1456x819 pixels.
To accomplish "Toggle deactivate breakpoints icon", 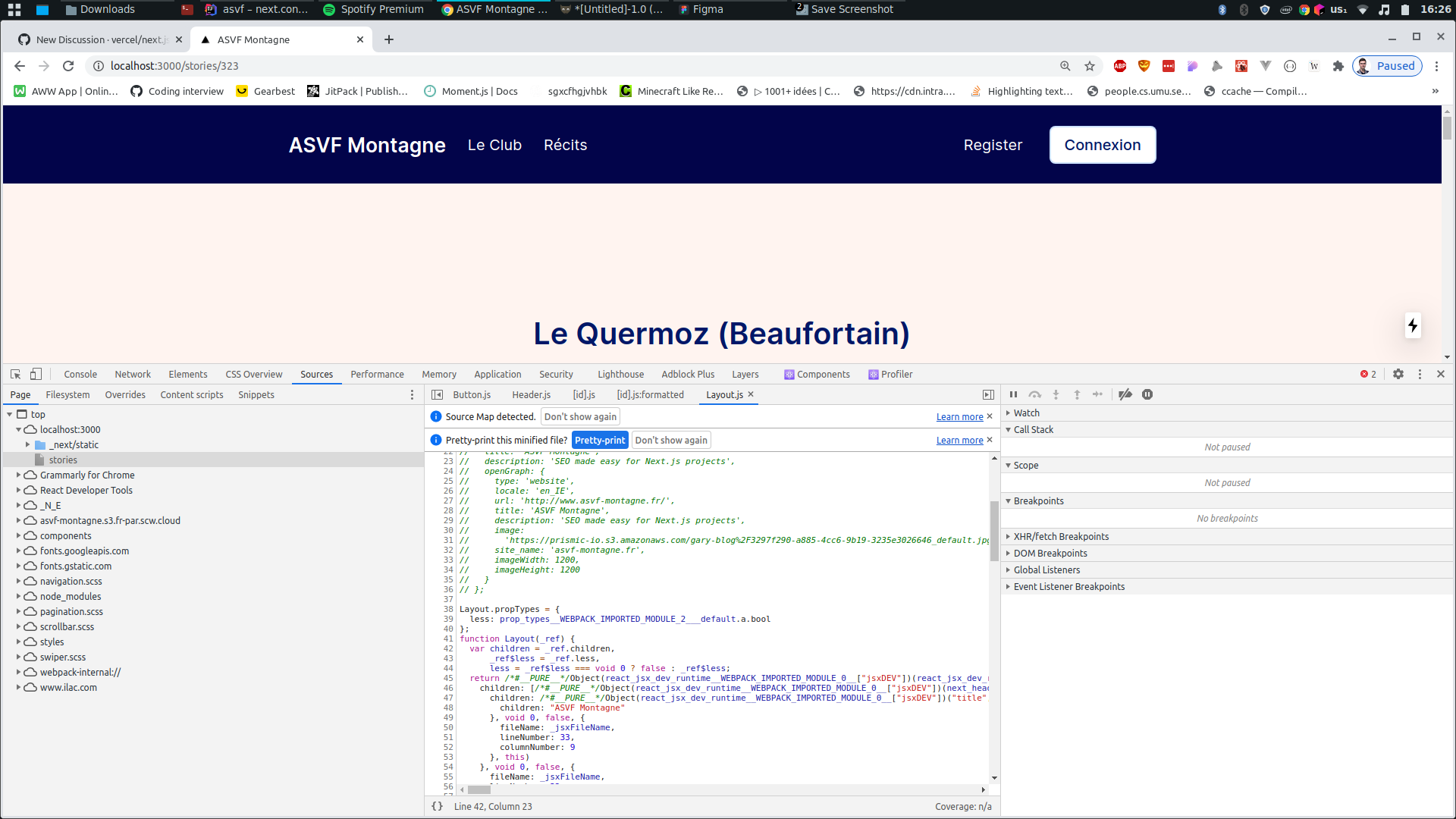I will point(1125,394).
